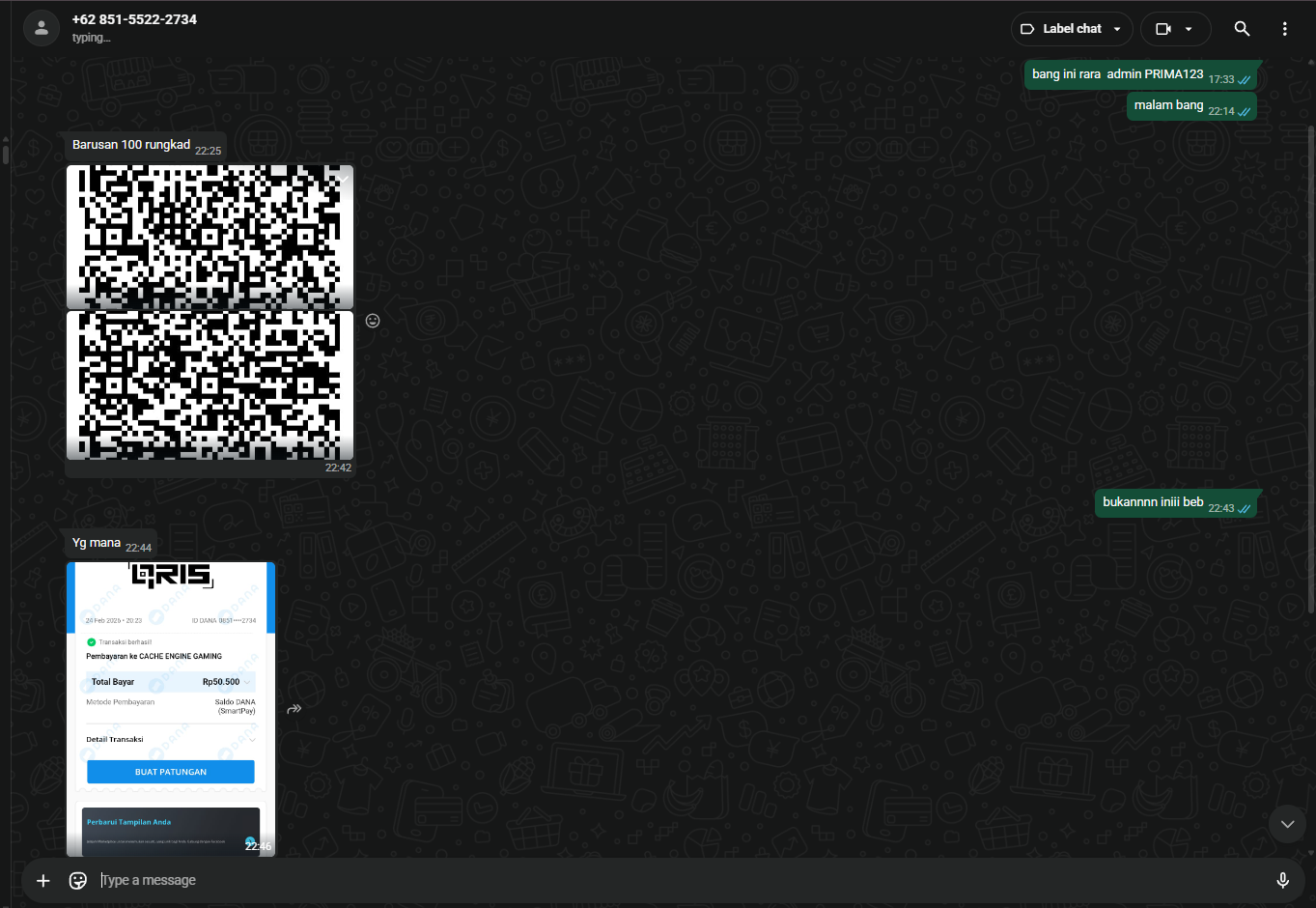
Task: Open the first QR code image
Action: (210, 237)
